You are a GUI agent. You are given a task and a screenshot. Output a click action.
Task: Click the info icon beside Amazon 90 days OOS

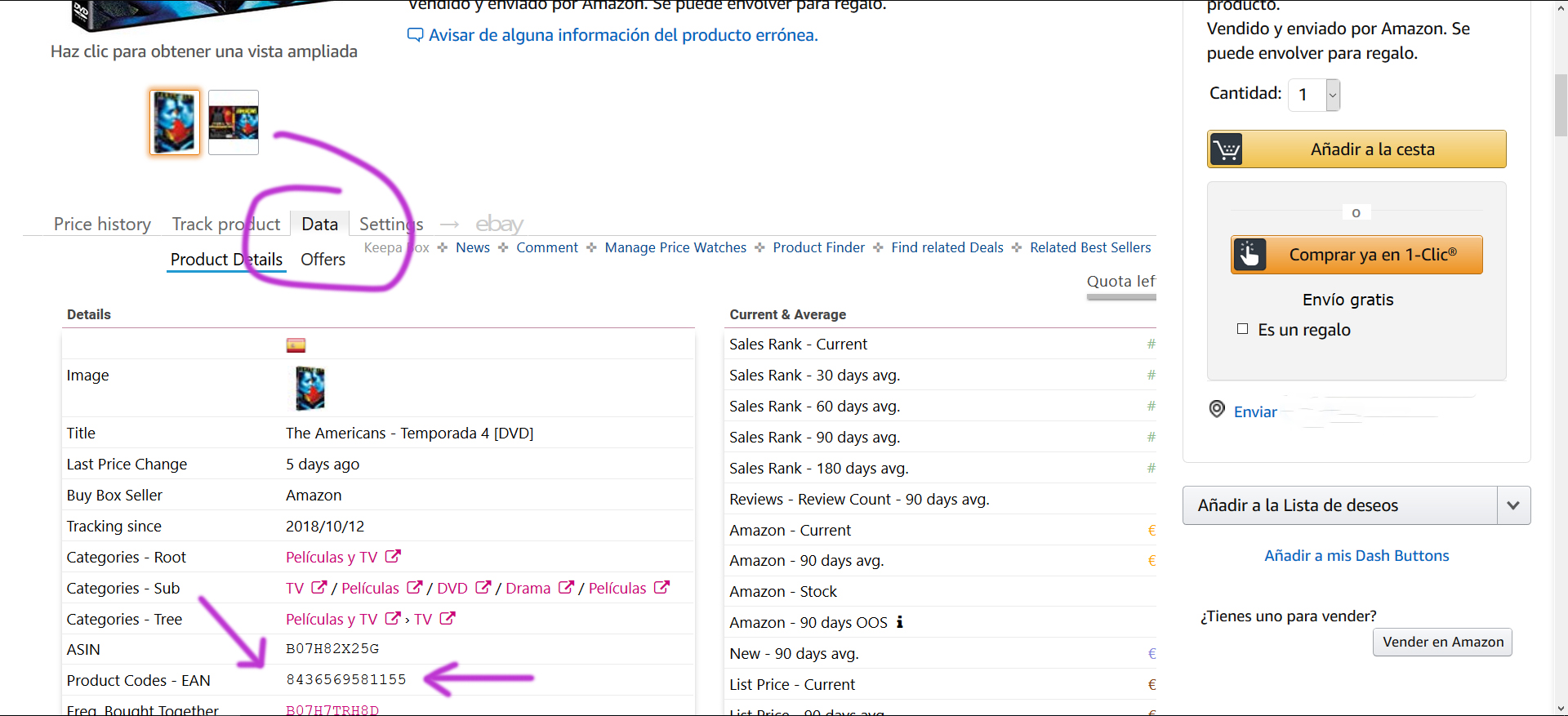[900, 622]
